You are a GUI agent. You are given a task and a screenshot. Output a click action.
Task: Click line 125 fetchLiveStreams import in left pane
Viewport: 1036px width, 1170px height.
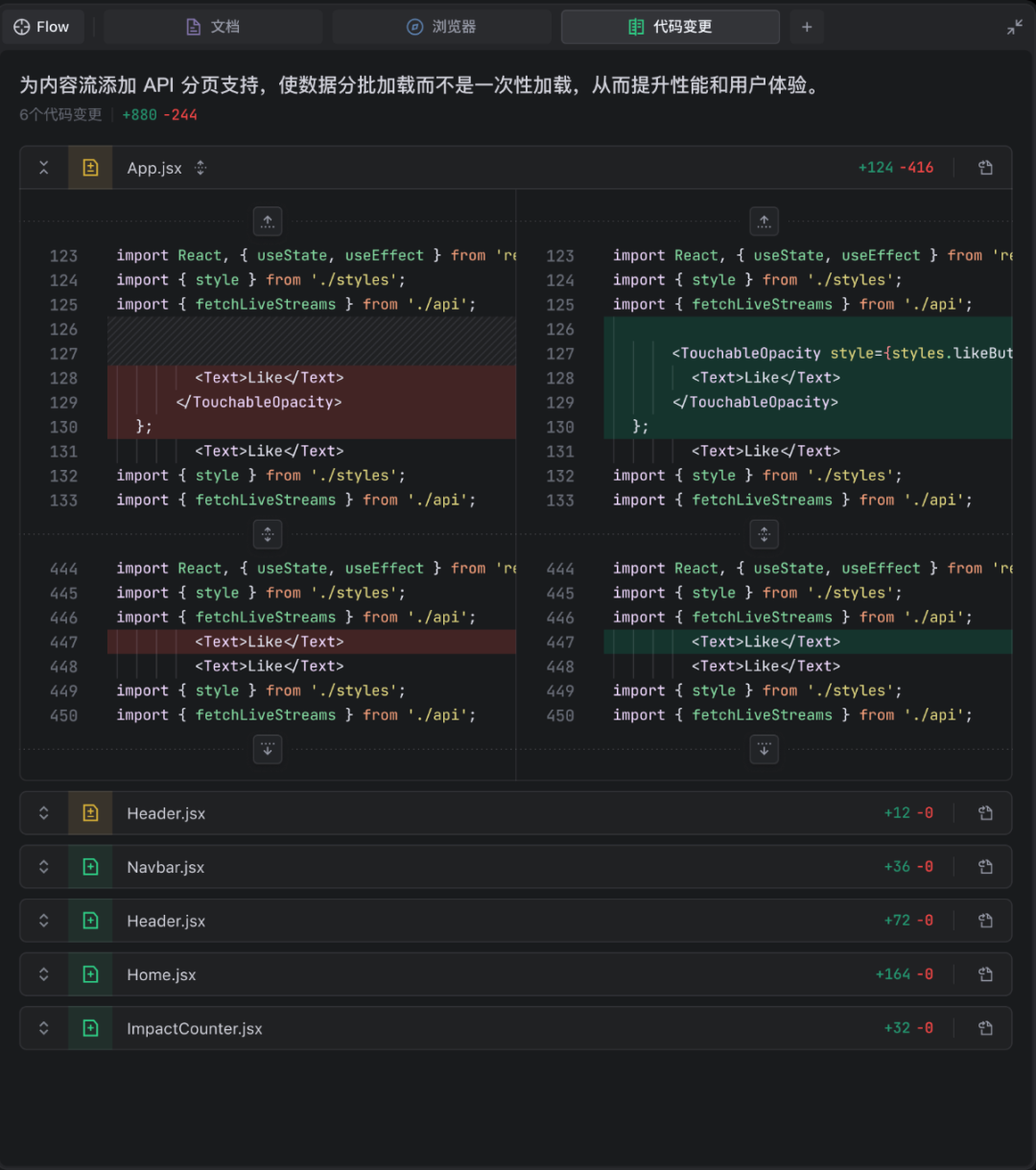pos(296,304)
